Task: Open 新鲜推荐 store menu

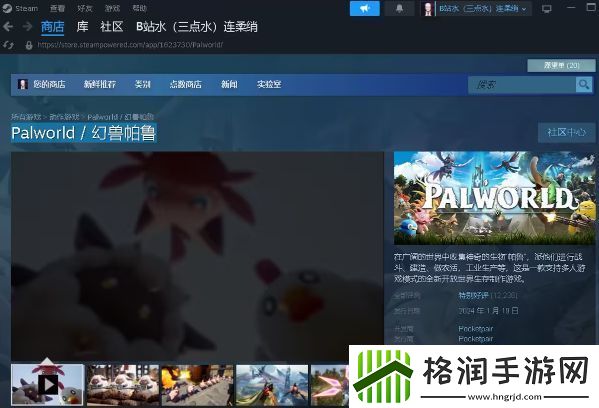Action: click(x=100, y=84)
